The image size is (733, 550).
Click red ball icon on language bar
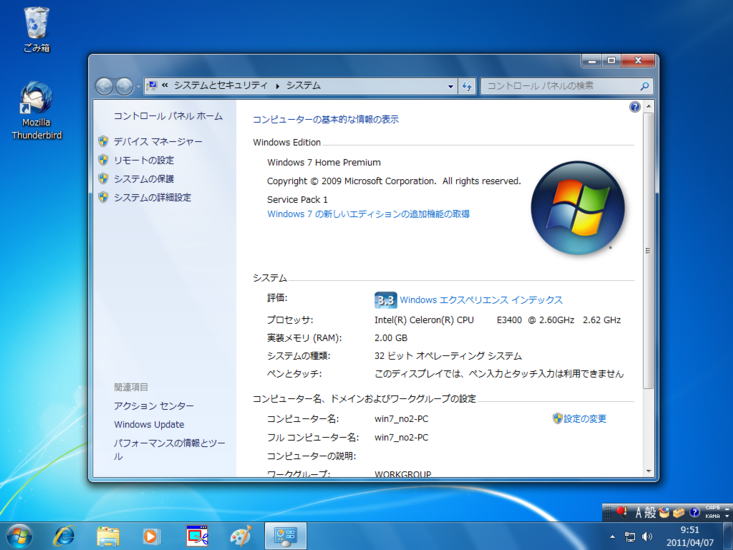point(621,512)
